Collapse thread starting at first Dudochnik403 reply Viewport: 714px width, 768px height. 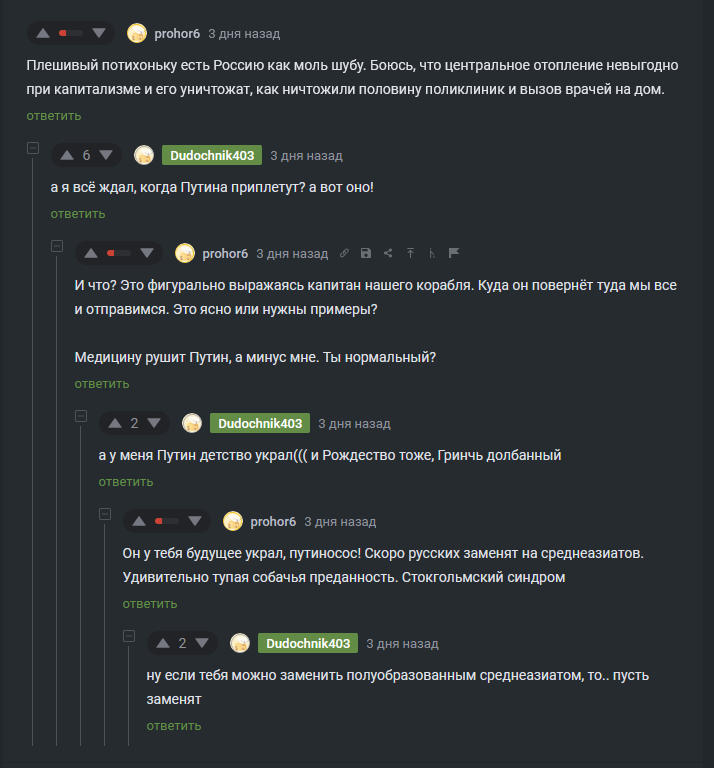32,148
